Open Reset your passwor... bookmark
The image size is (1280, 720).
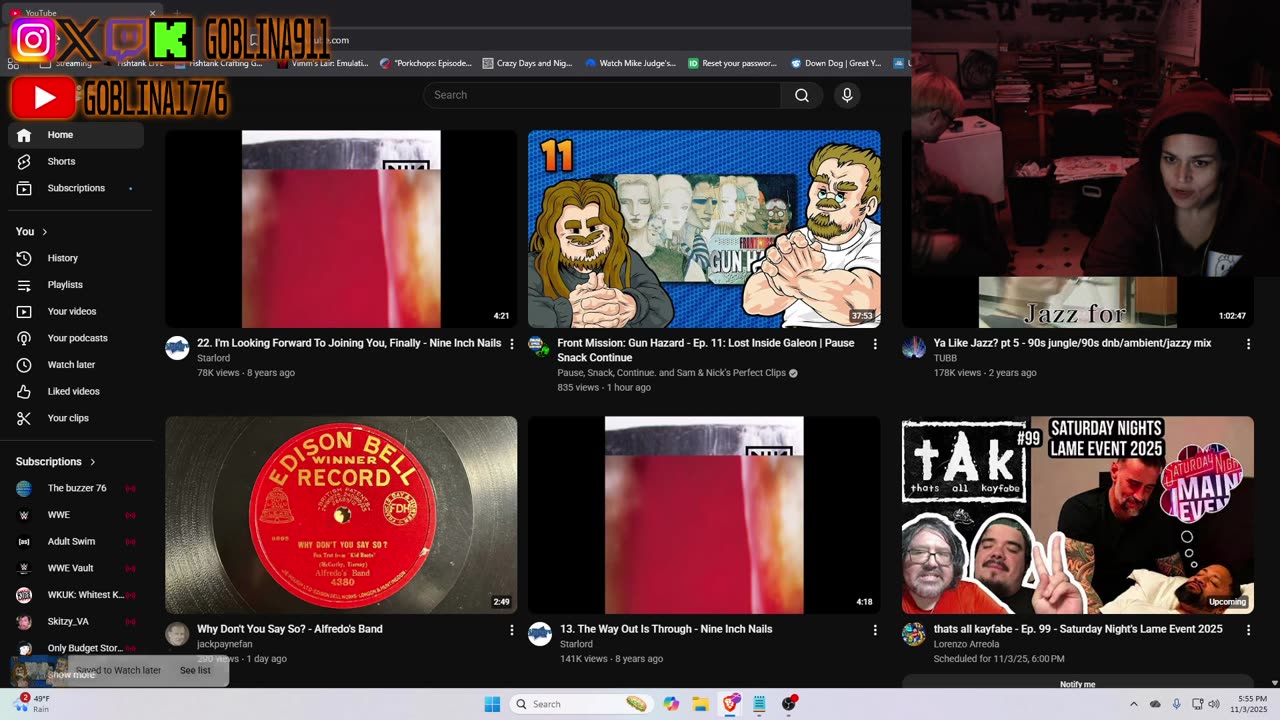click(x=732, y=63)
